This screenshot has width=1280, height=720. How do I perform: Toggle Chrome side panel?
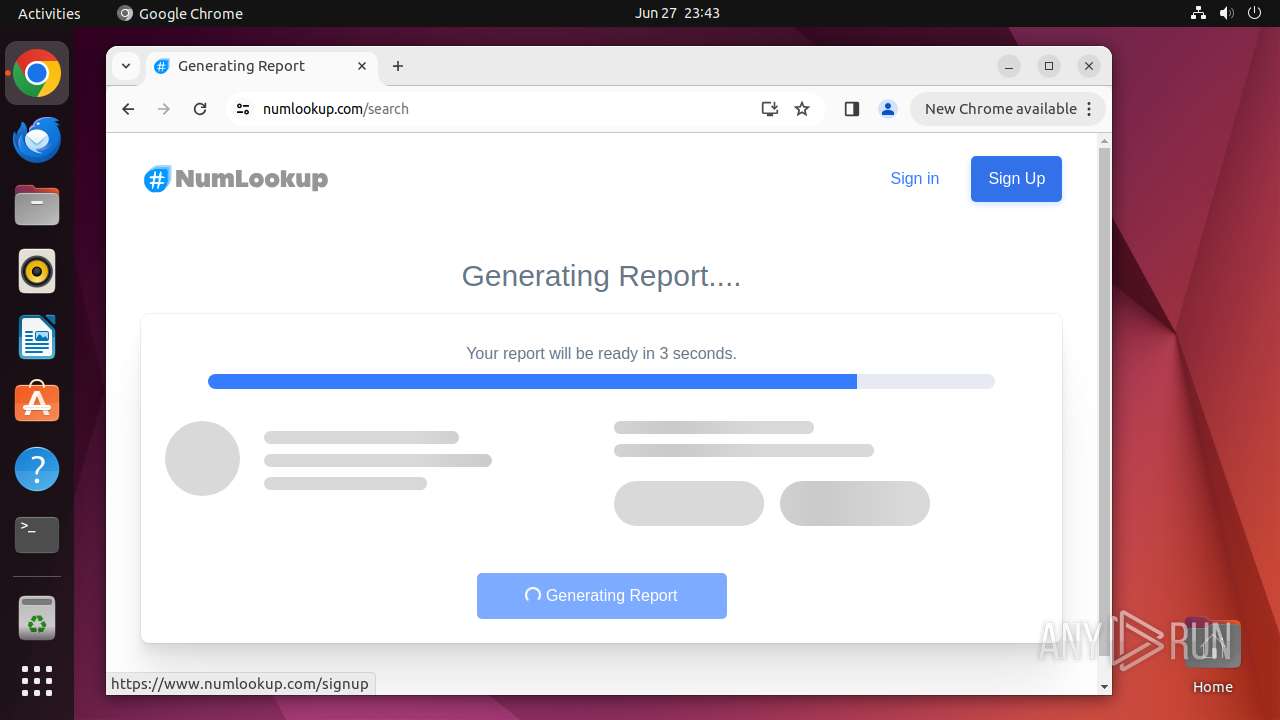tap(852, 109)
